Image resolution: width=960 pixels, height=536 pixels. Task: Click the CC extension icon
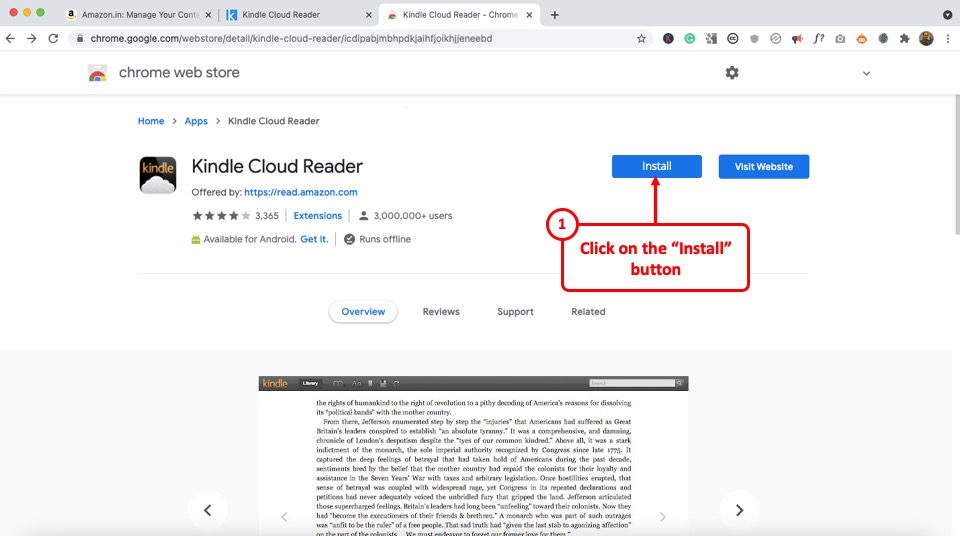tap(732, 39)
